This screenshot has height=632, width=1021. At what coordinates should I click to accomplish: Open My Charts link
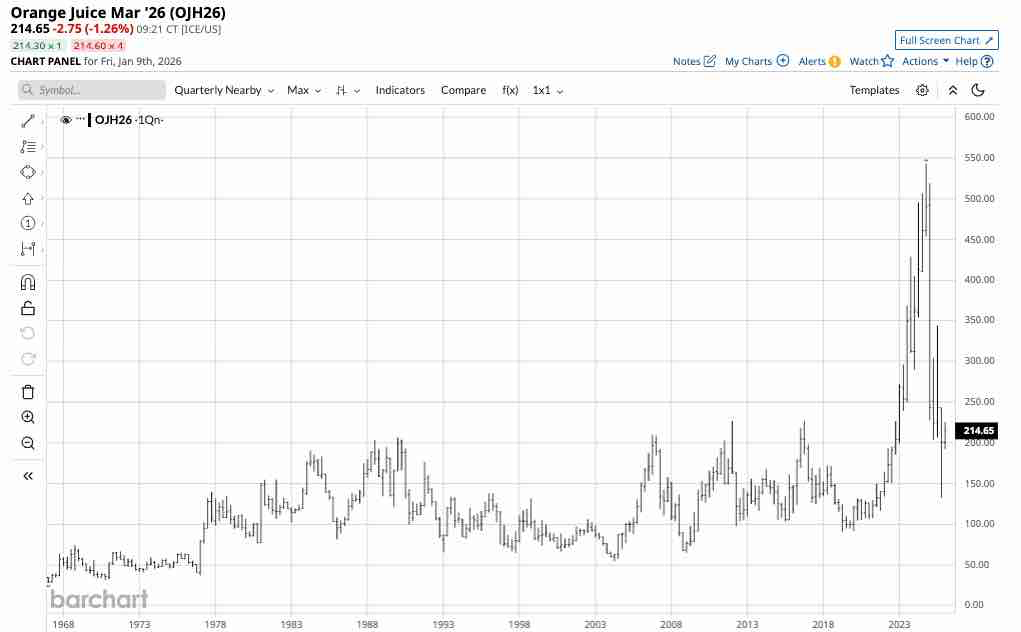[x=757, y=61]
